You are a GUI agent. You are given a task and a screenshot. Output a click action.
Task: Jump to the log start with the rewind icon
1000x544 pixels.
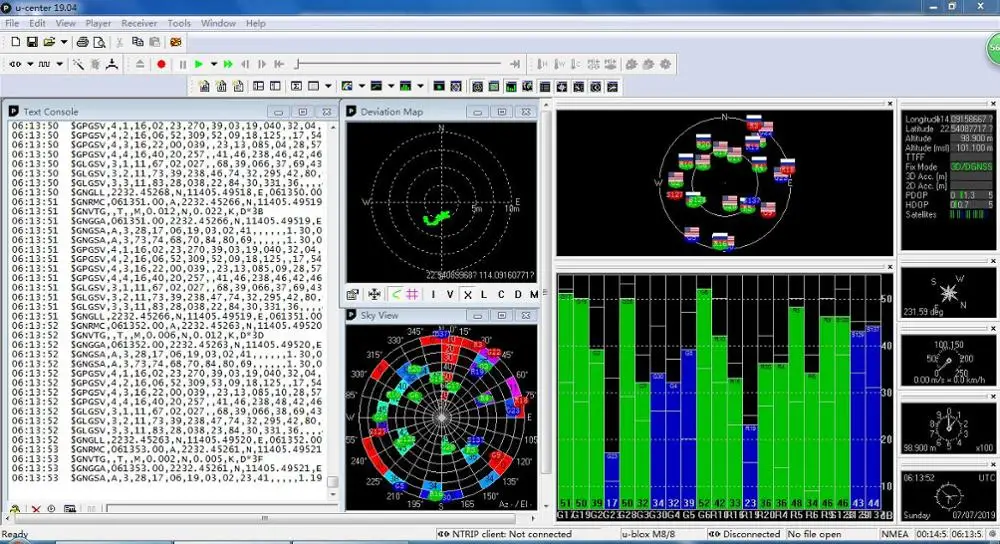pyautogui.click(x=279, y=64)
